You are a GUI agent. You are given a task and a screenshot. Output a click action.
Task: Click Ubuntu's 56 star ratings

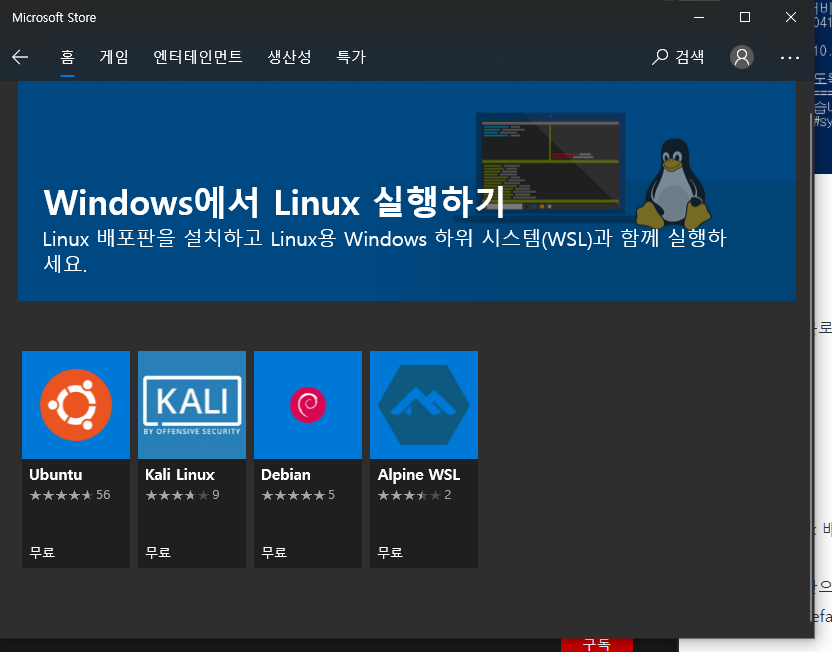pyautogui.click(x=70, y=495)
